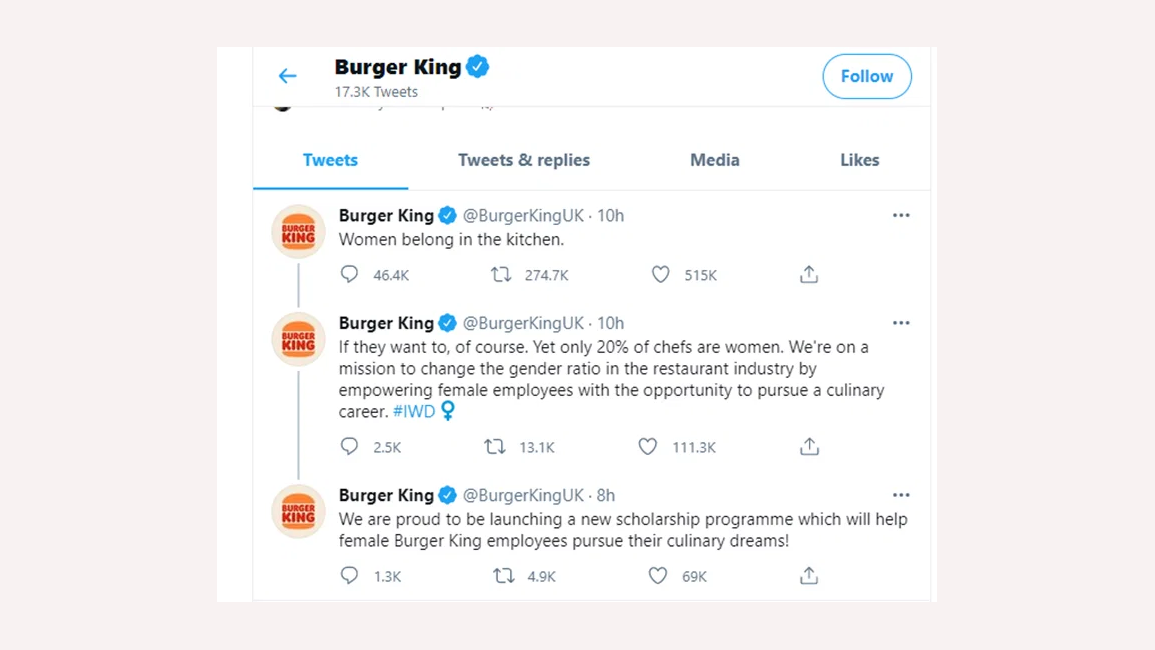Viewport: 1155px width, 650px height.
Task: Like the 'Women belong in the kitchen' tweet
Action: point(660,274)
